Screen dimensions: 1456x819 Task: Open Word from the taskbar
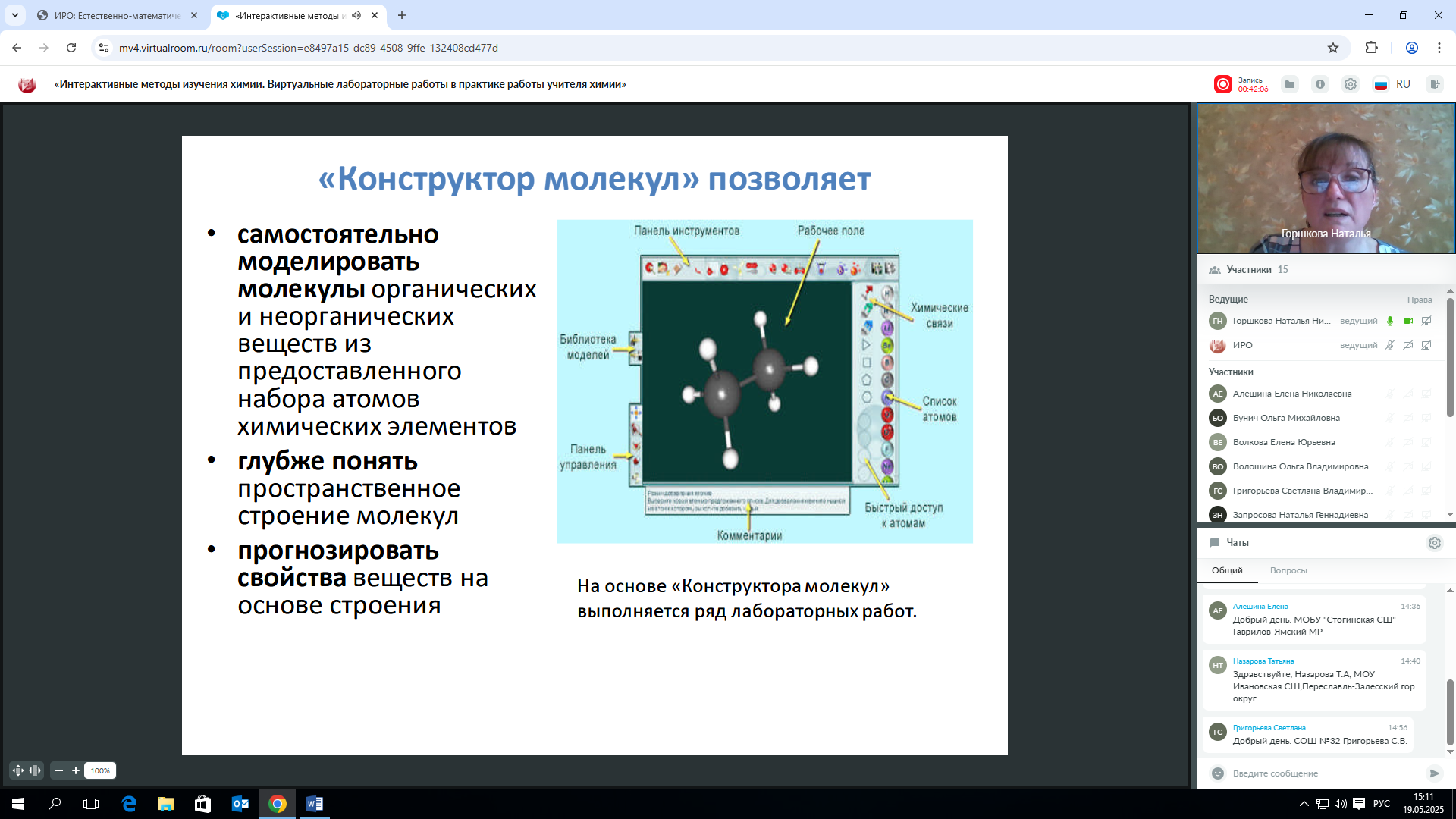tap(314, 804)
